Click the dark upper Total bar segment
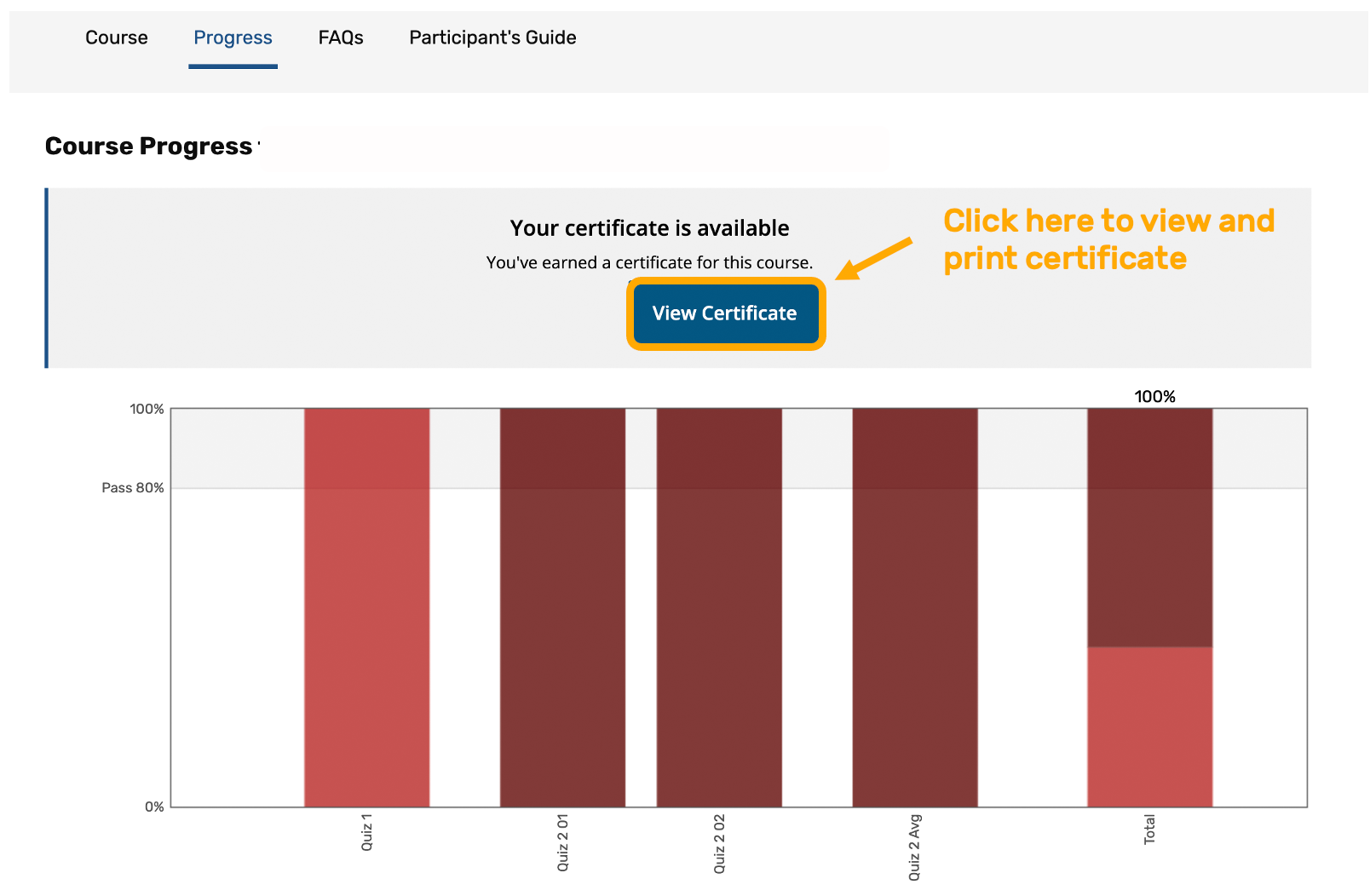1370x896 pixels. pyautogui.click(x=1150, y=527)
